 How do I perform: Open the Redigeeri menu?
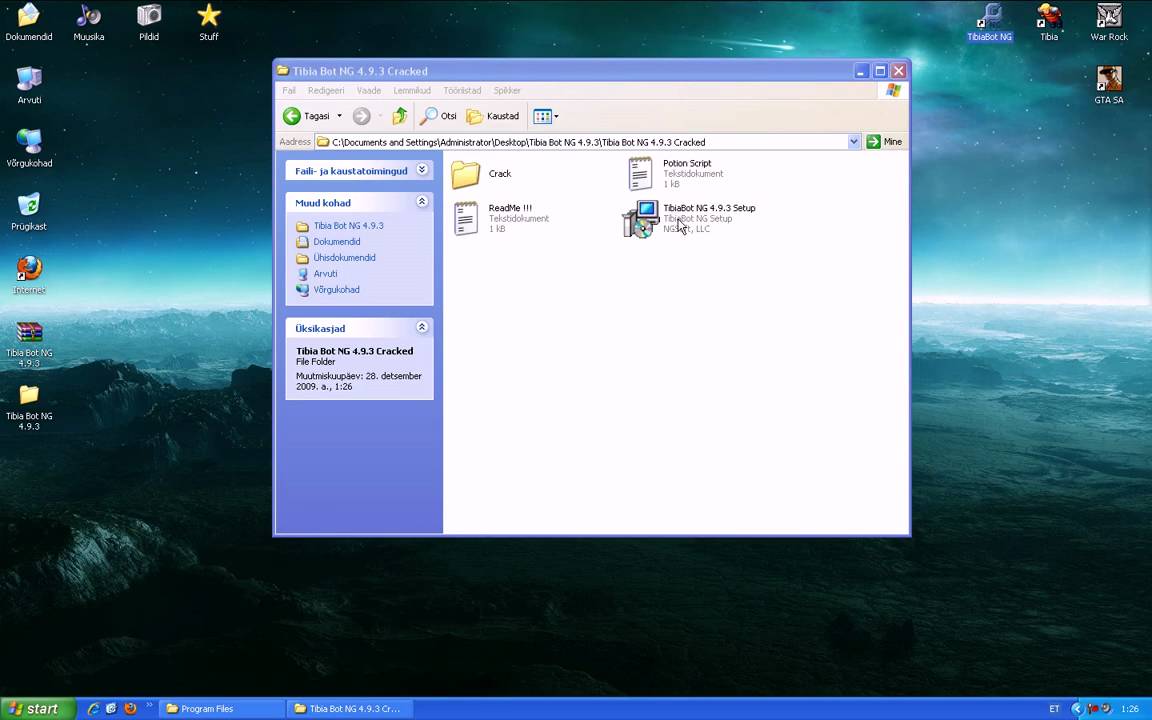[326, 90]
